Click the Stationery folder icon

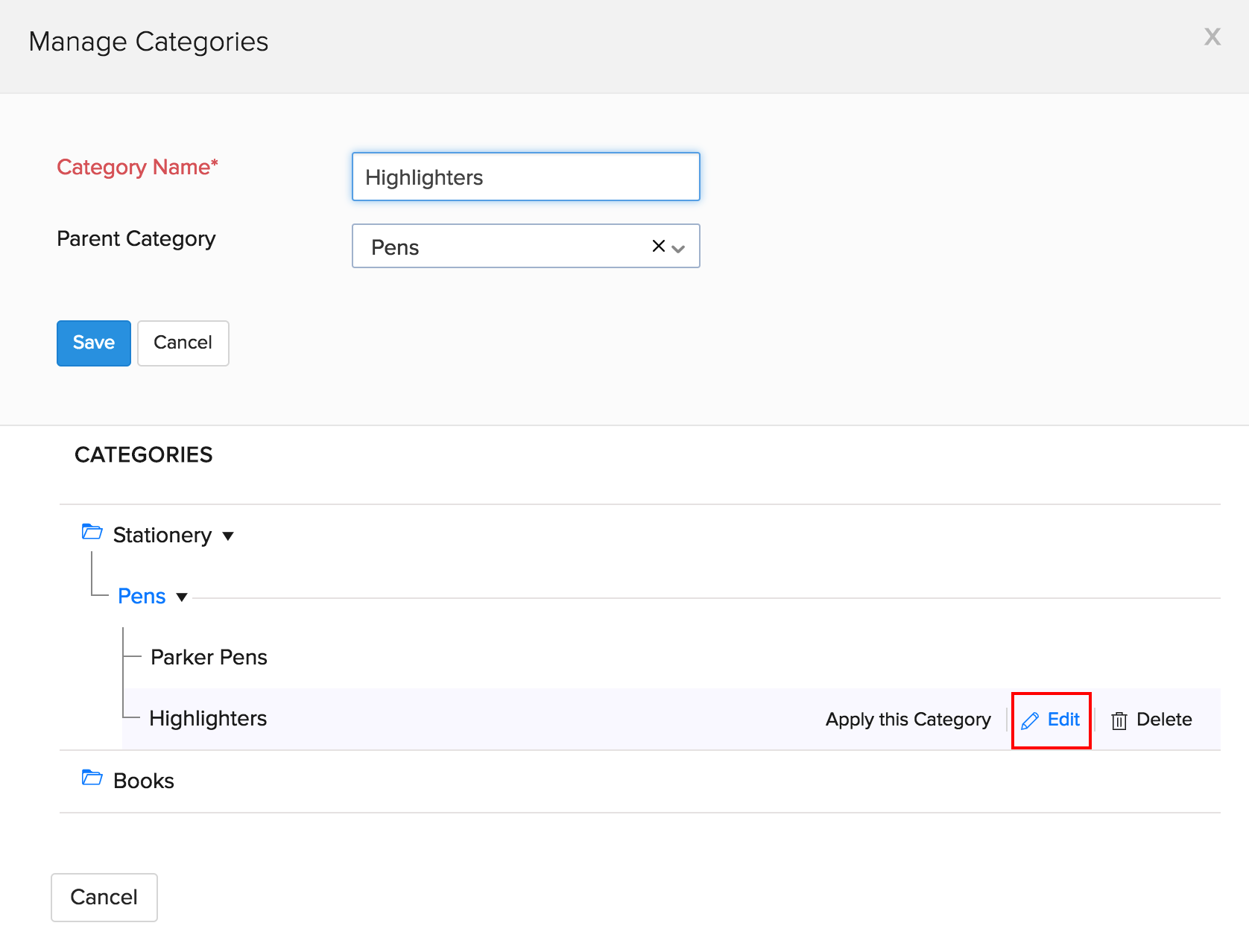[x=92, y=532]
